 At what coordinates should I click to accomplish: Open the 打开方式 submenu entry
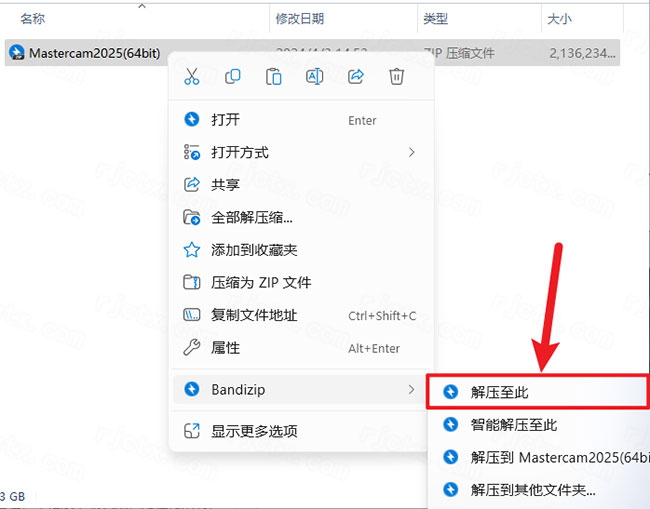301,153
